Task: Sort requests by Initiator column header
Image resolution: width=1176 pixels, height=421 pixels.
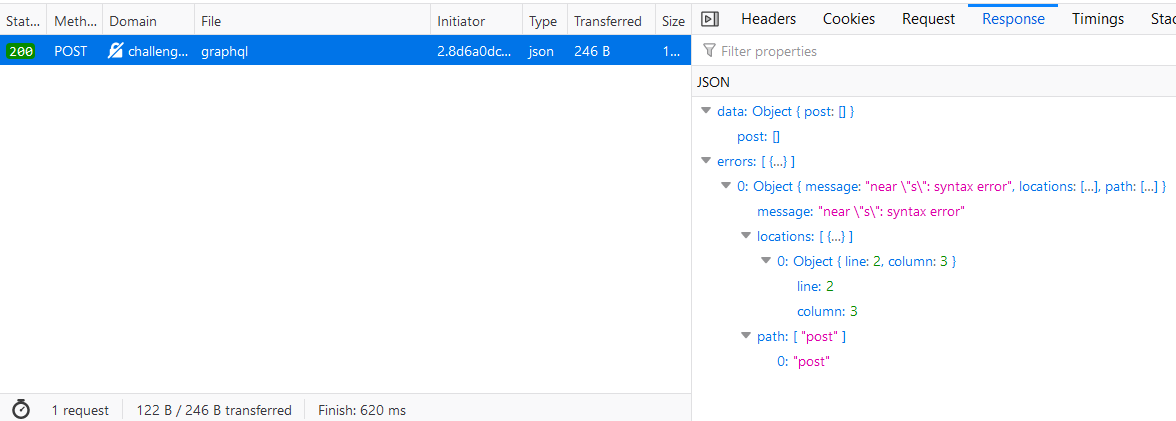Action: click(461, 21)
